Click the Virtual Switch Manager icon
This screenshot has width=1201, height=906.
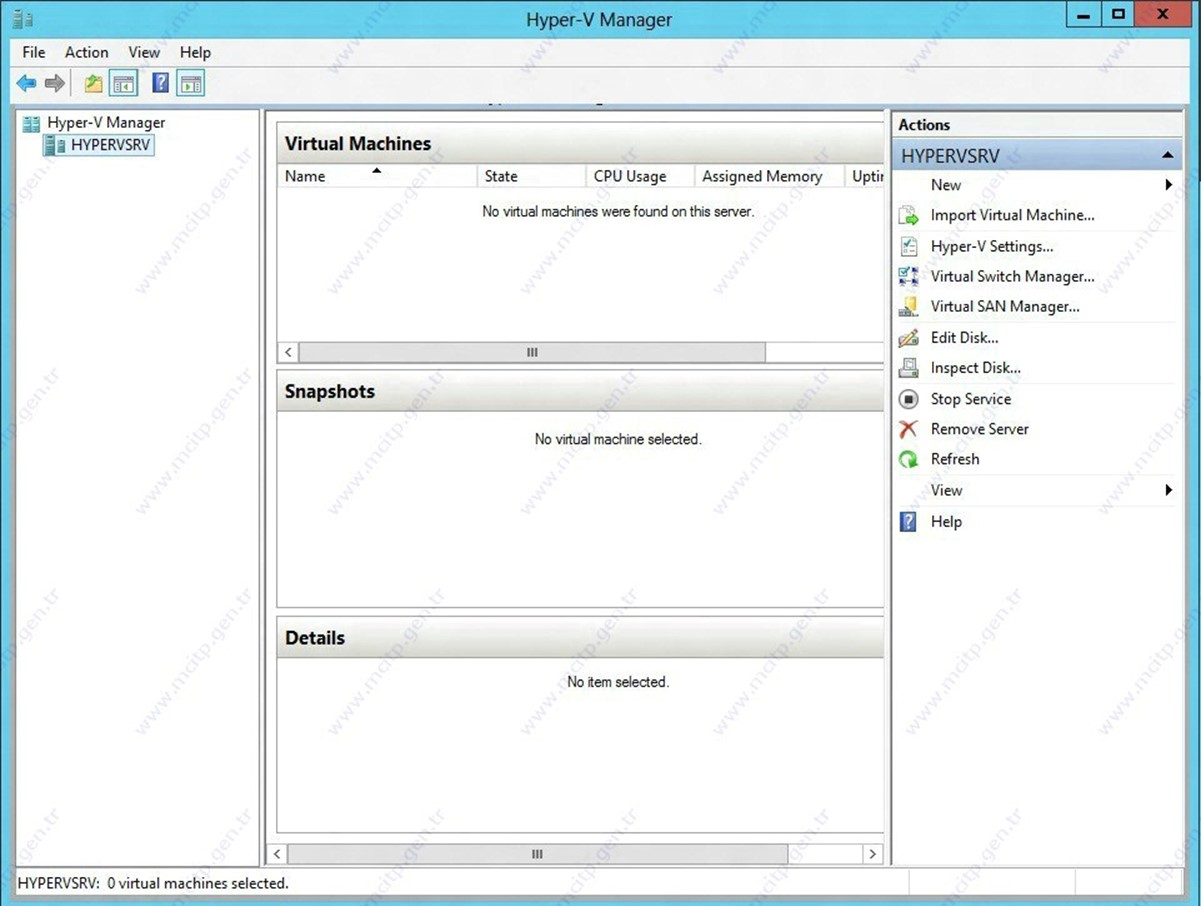click(x=908, y=276)
